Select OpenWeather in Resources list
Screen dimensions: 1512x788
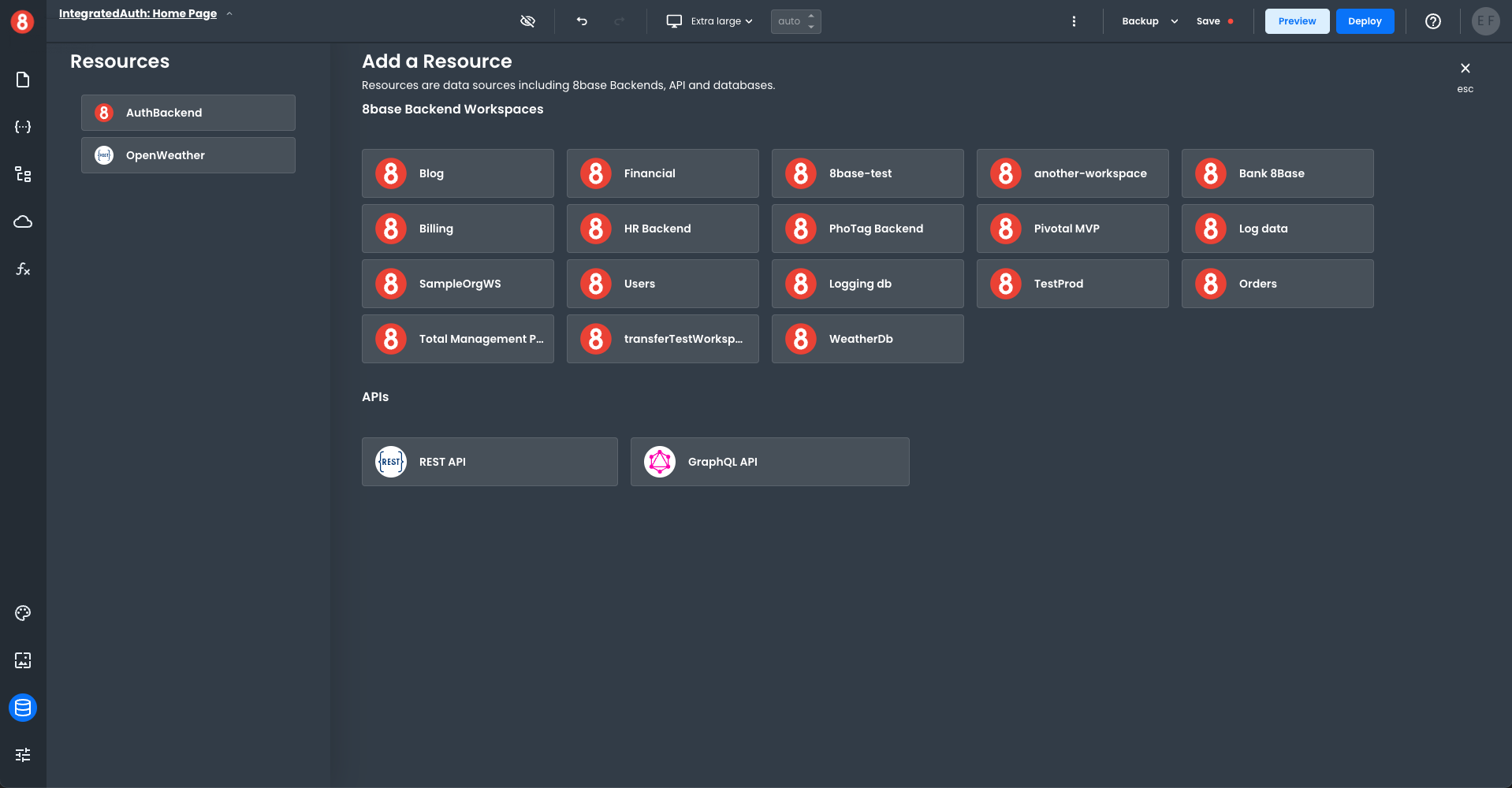(188, 155)
